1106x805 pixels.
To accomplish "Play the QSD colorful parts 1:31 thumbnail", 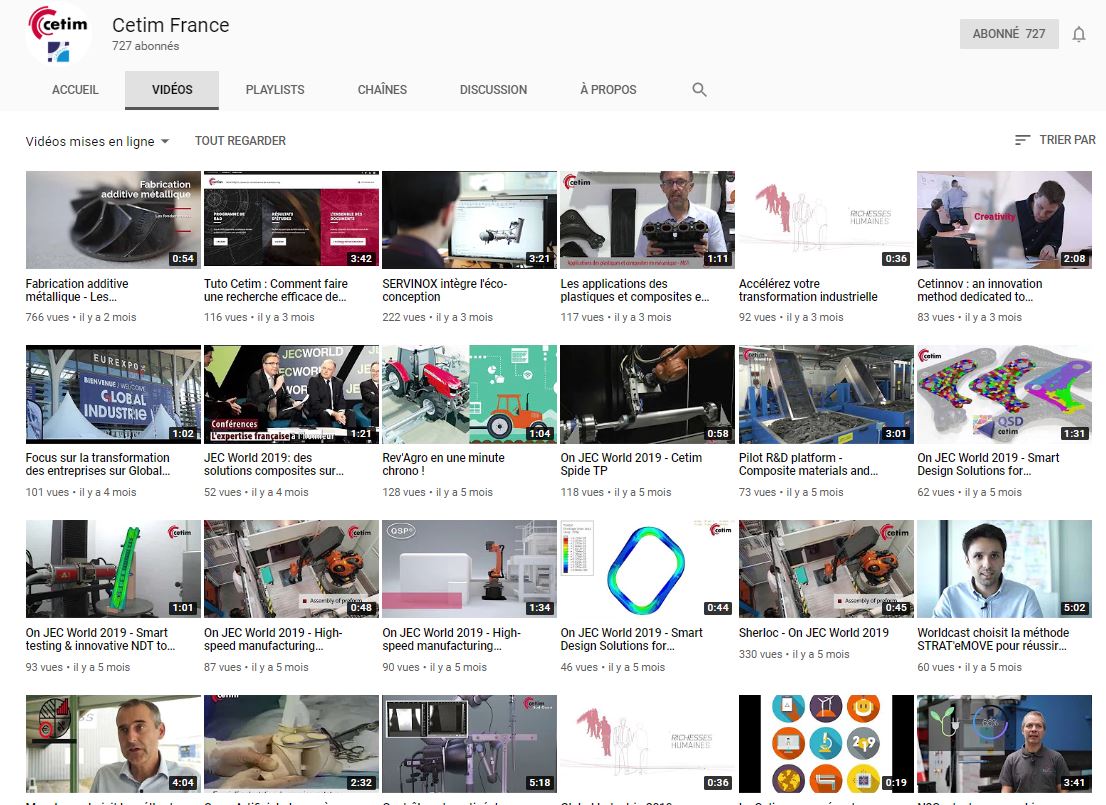I will coord(1004,394).
